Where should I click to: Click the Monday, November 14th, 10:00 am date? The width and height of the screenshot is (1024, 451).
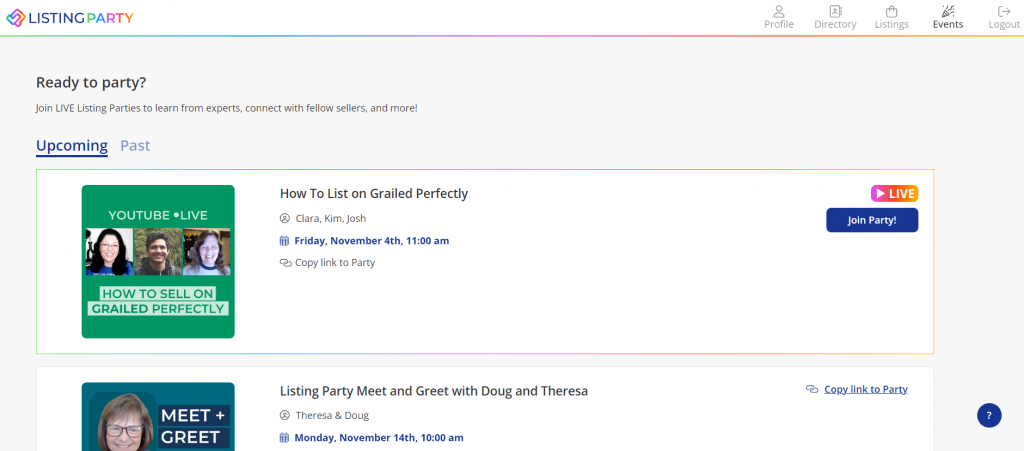379,438
